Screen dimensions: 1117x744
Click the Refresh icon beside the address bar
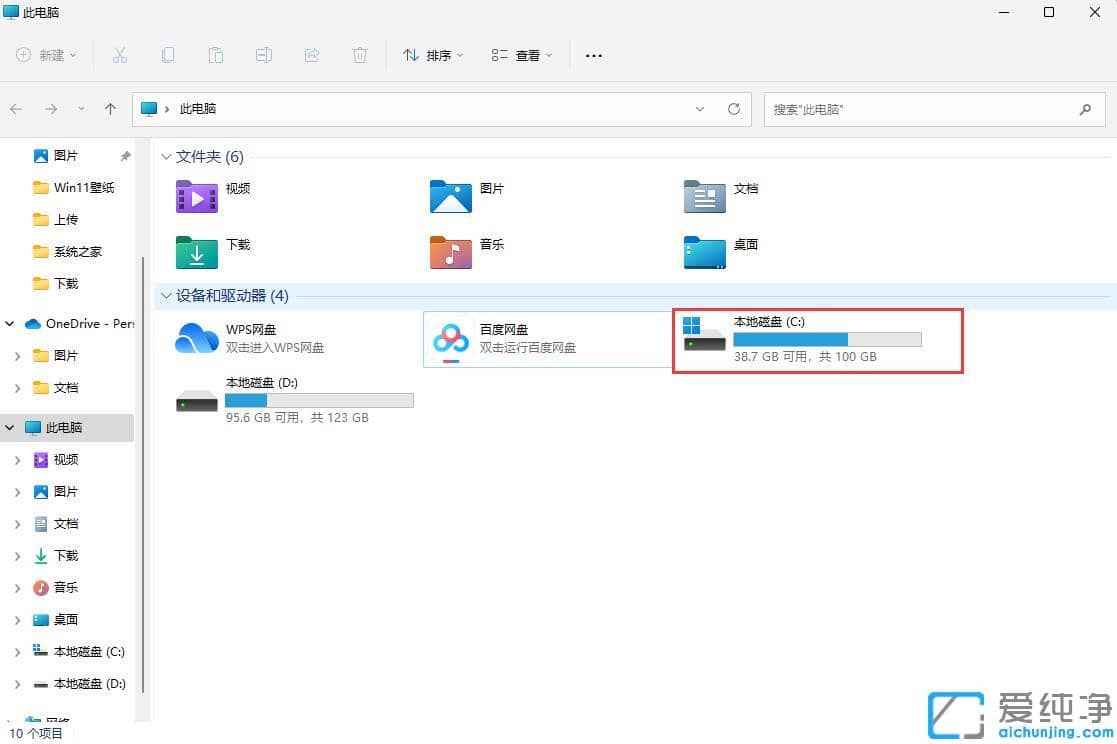(733, 110)
